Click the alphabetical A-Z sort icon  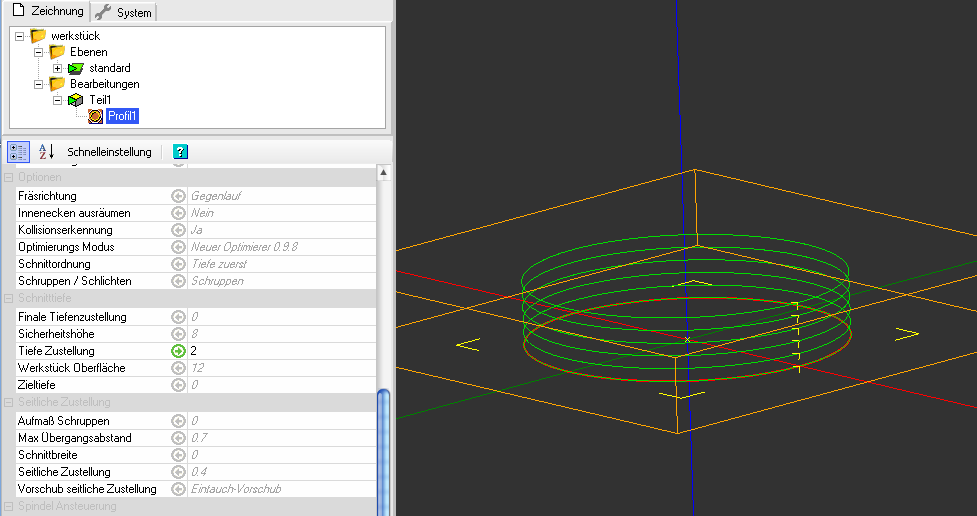coord(46,152)
